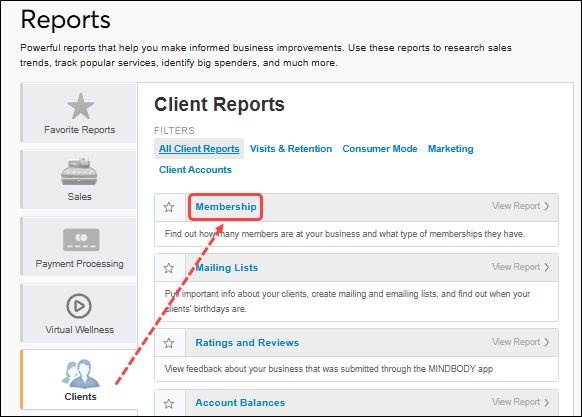Screen dimensions: 582x417
Task: Click the chevron in Ratings and Reviews row
Action: [x=547, y=342]
